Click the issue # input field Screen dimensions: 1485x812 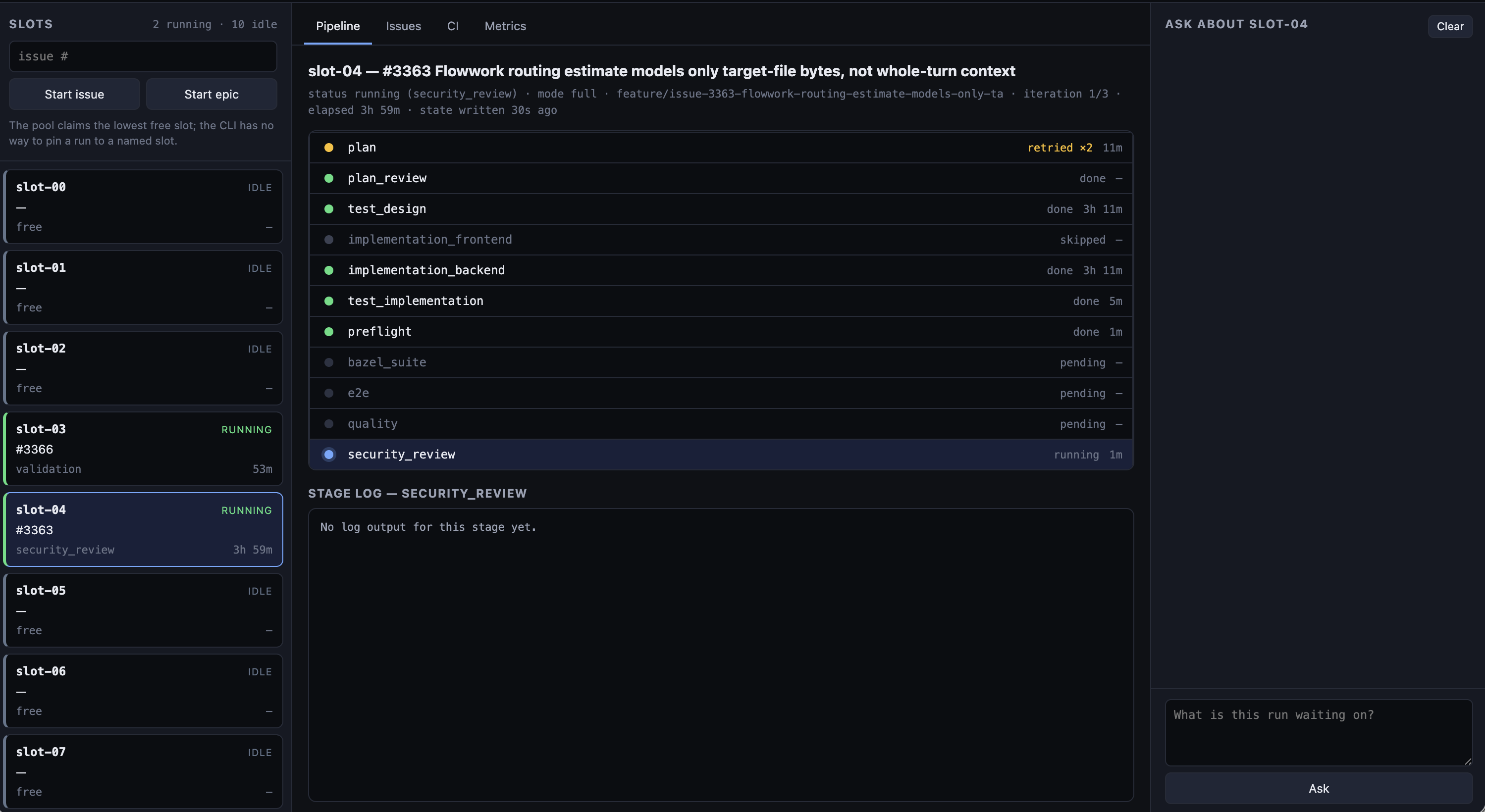tap(143, 56)
